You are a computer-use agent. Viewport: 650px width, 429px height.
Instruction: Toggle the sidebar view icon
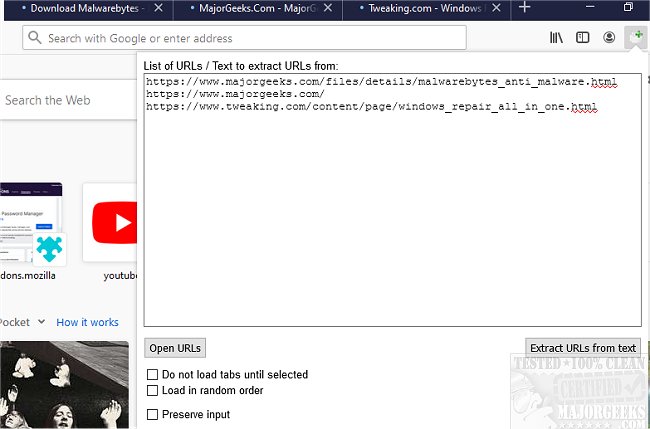582,38
